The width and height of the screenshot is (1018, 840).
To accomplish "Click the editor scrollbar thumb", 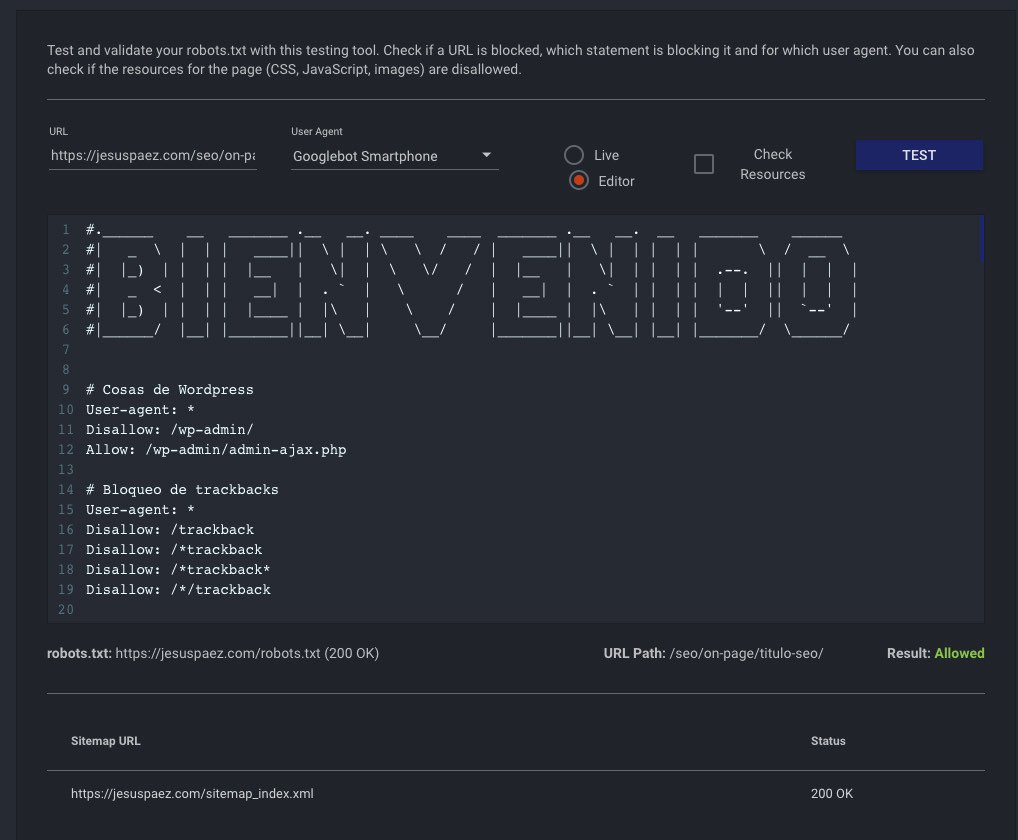I will (982, 239).
